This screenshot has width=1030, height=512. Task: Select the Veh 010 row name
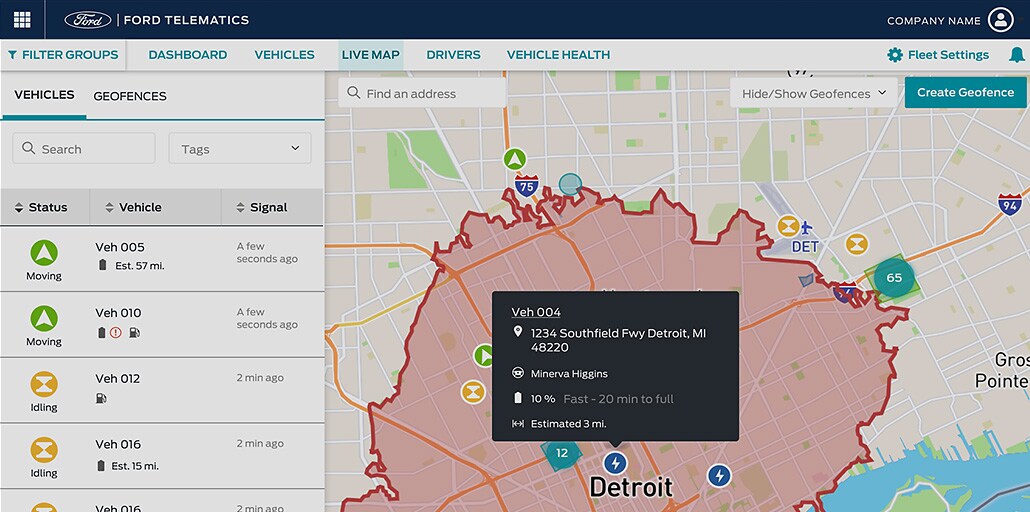pos(118,313)
